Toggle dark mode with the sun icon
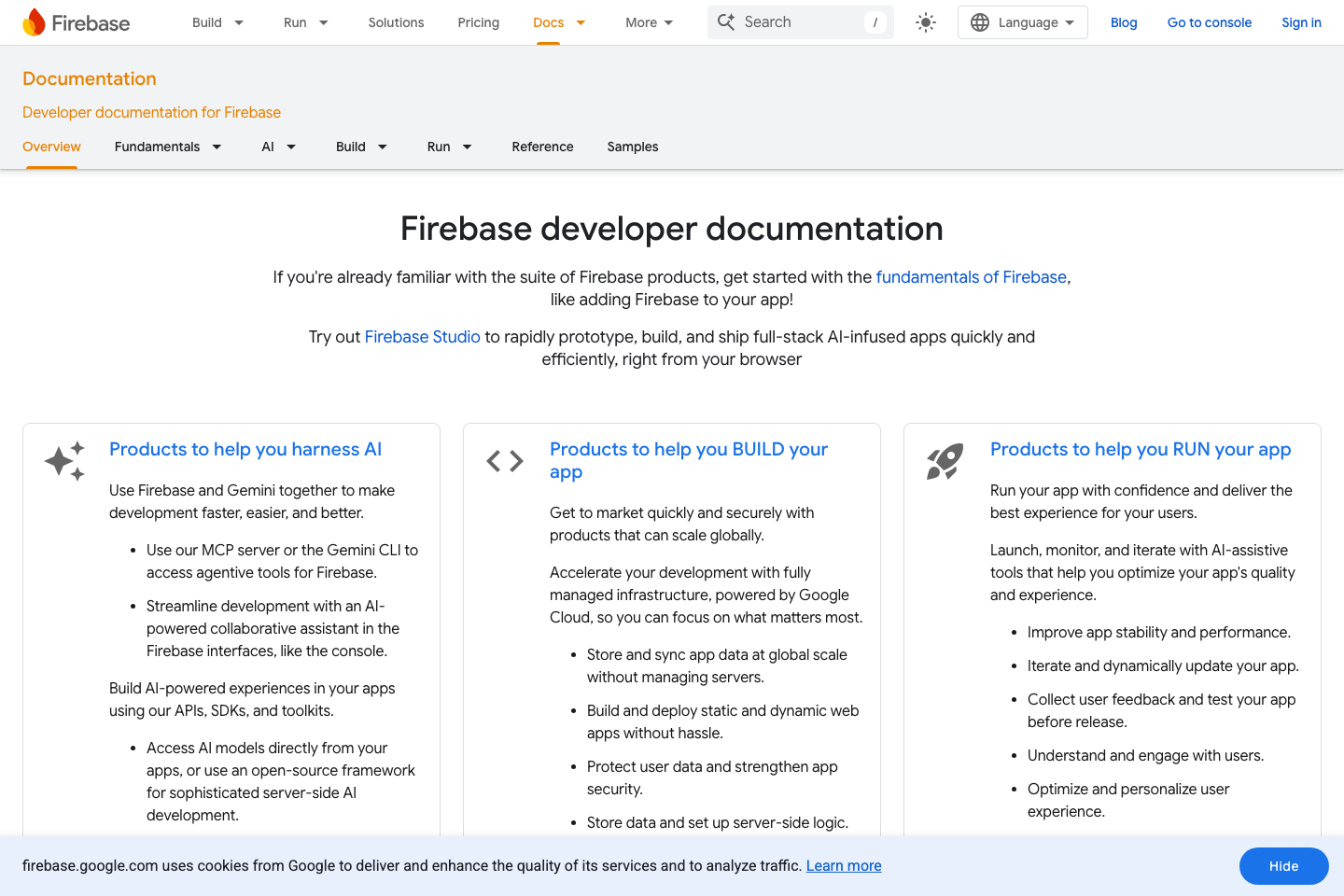 pos(925,21)
